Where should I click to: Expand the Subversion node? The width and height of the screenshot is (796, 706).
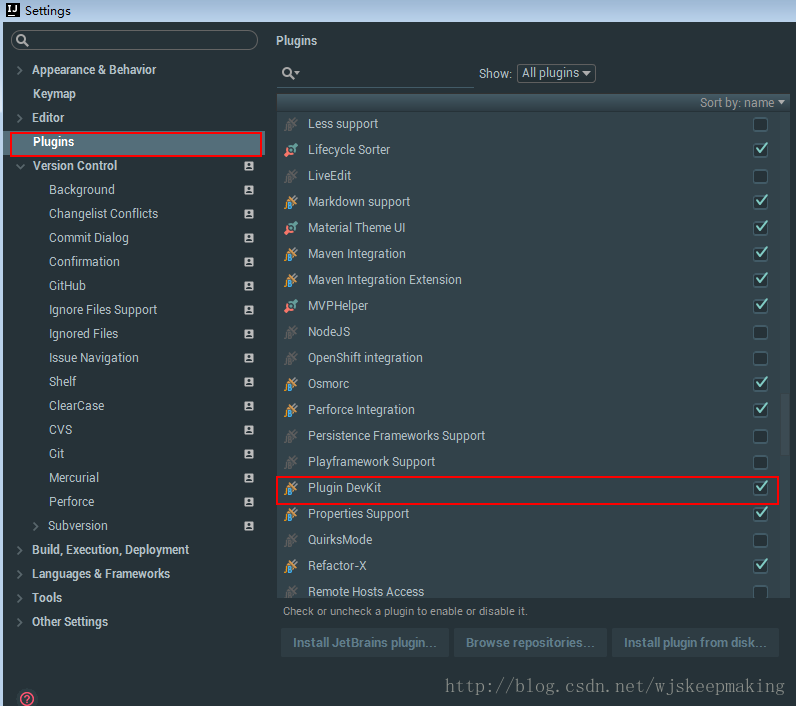tap(36, 526)
